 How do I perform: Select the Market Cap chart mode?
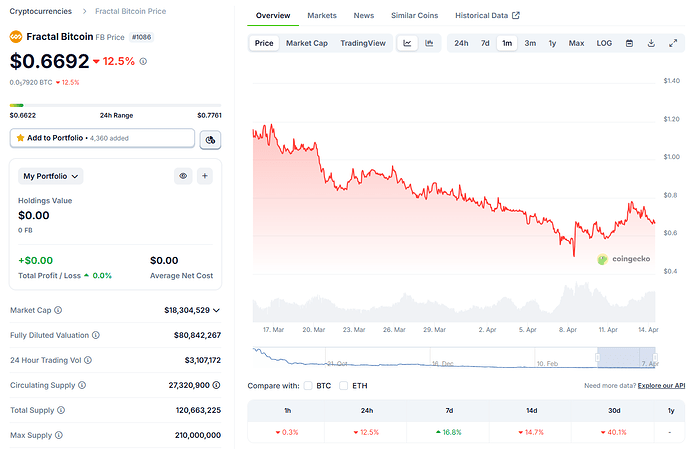click(307, 43)
